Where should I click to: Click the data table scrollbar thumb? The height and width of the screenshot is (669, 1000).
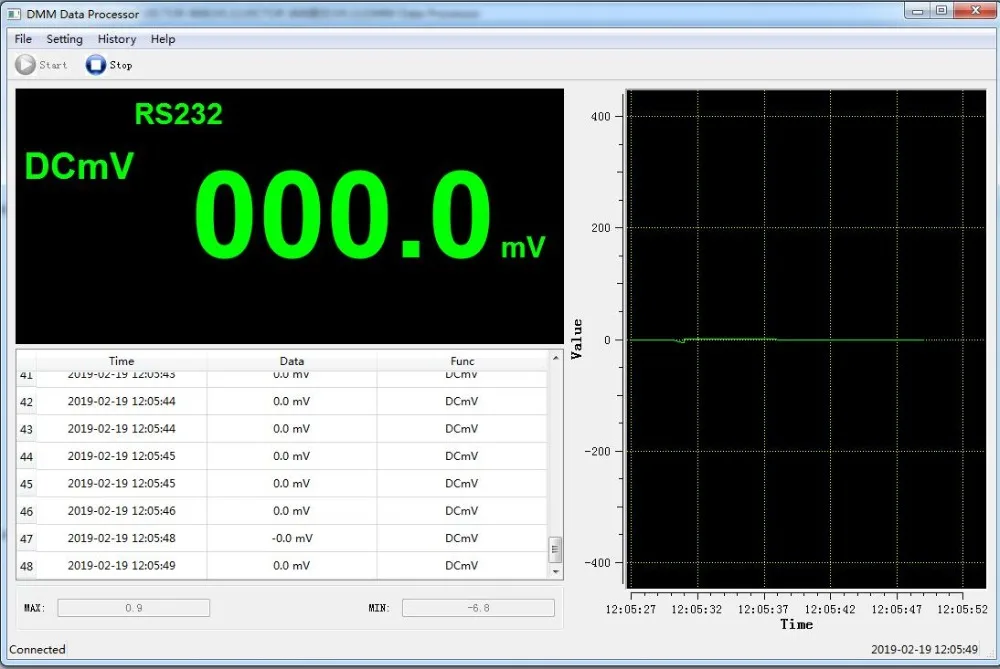(556, 549)
